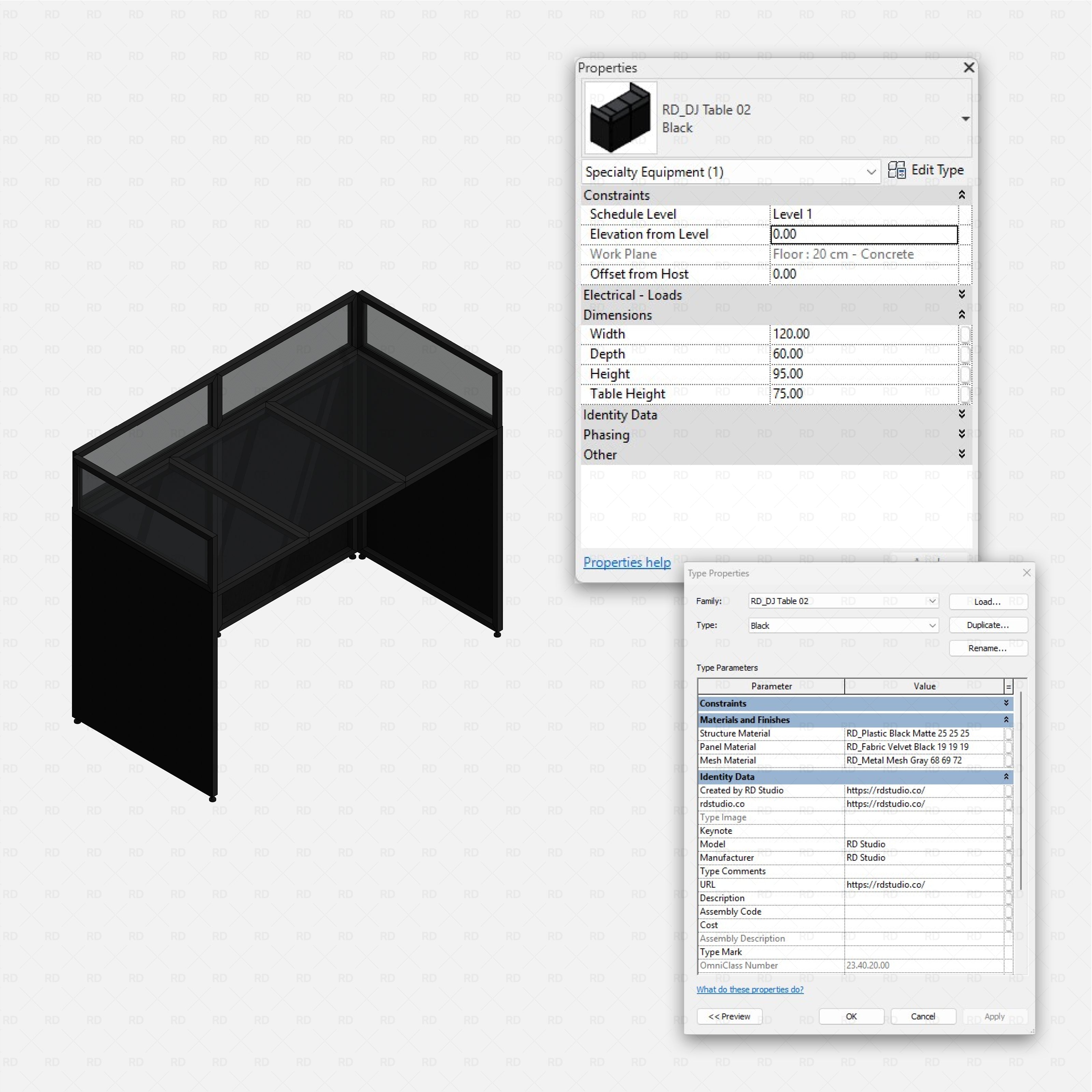Viewport: 1092px width, 1092px height.
Task: Expand the Electrical - Loads section
Action: click(961, 294)
